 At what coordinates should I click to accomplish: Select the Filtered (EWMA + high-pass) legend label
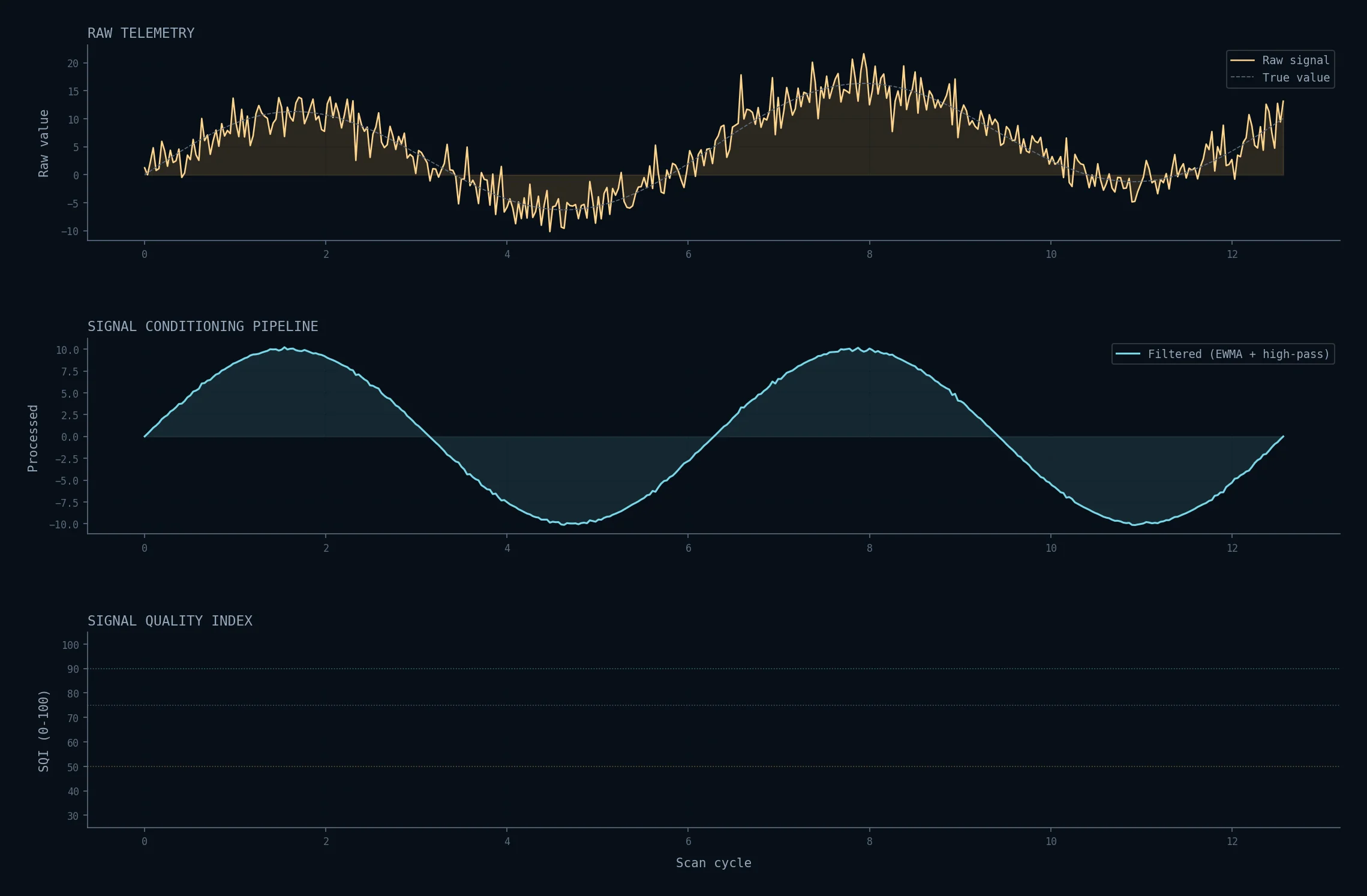coord(1239,354)
